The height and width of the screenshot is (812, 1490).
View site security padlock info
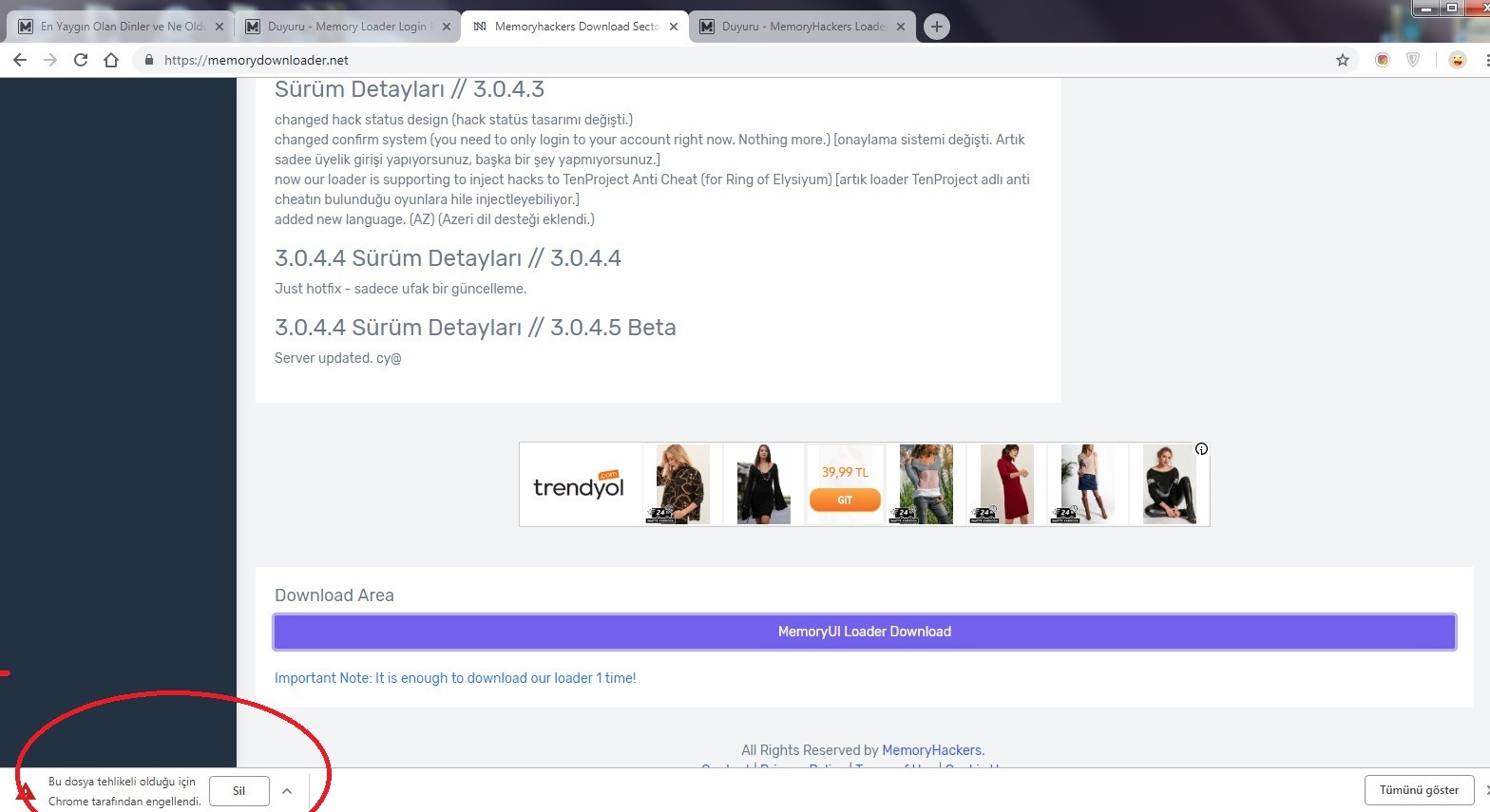tap(148, 60)
